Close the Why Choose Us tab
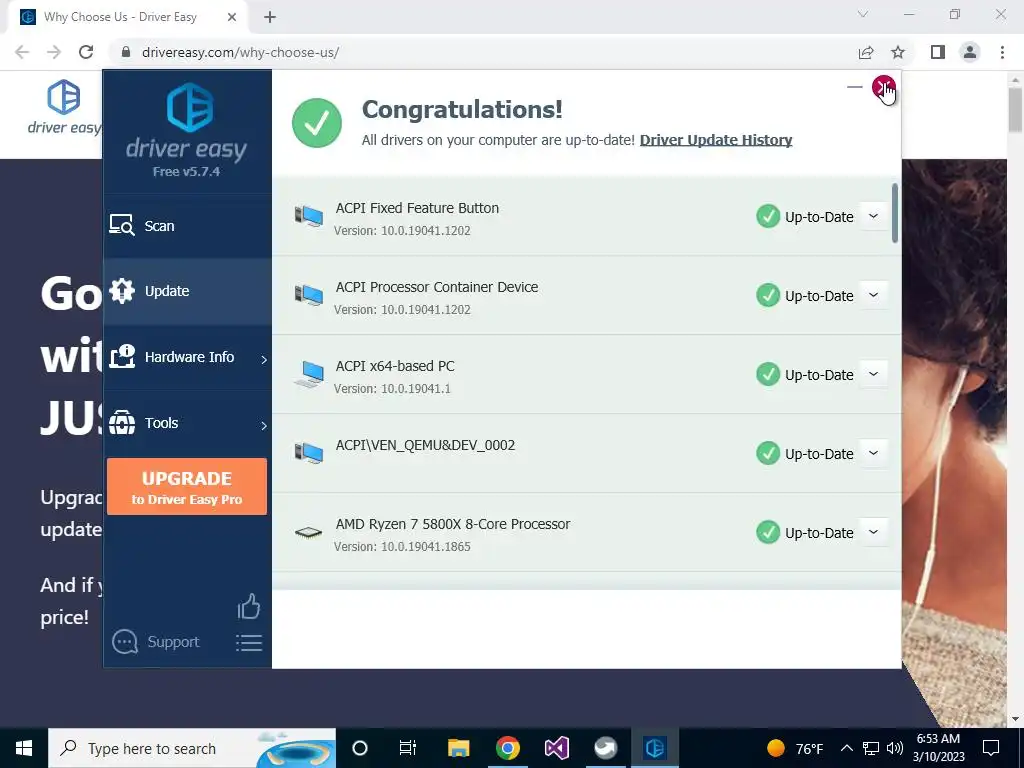 [x=232, y=18]
